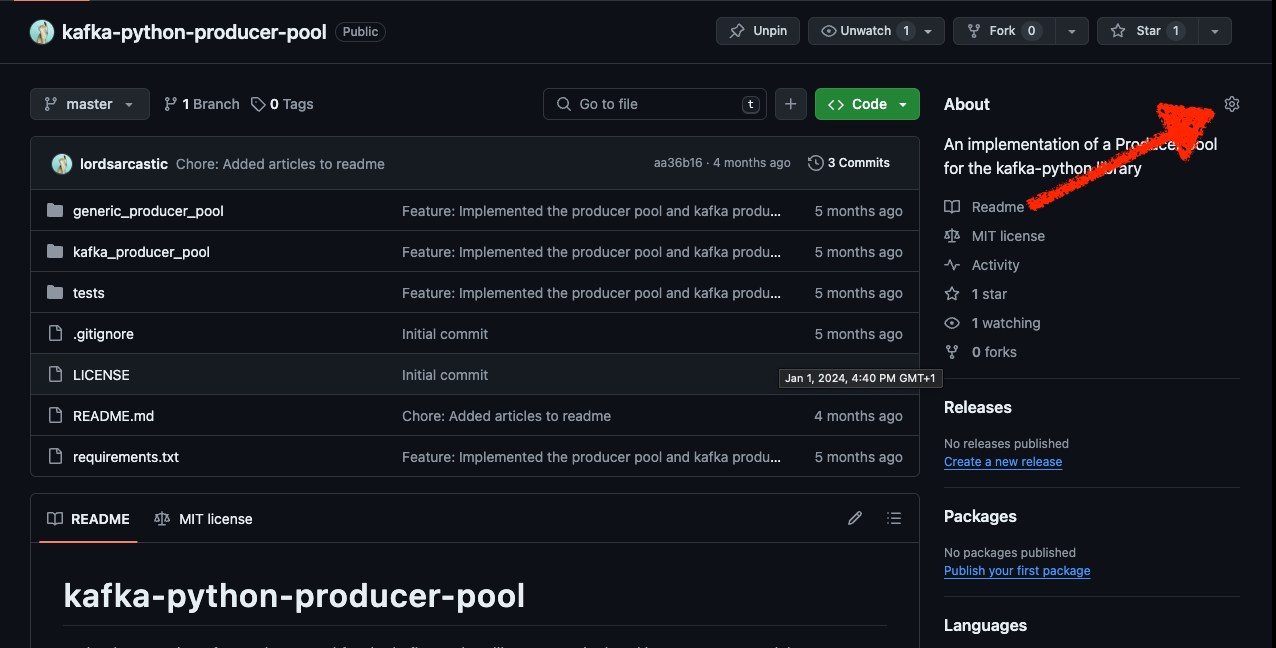The height and width of the screenshot is (648, 1276).
Task: Open the generic_producer_pool folder
Action: coord(148,211)
